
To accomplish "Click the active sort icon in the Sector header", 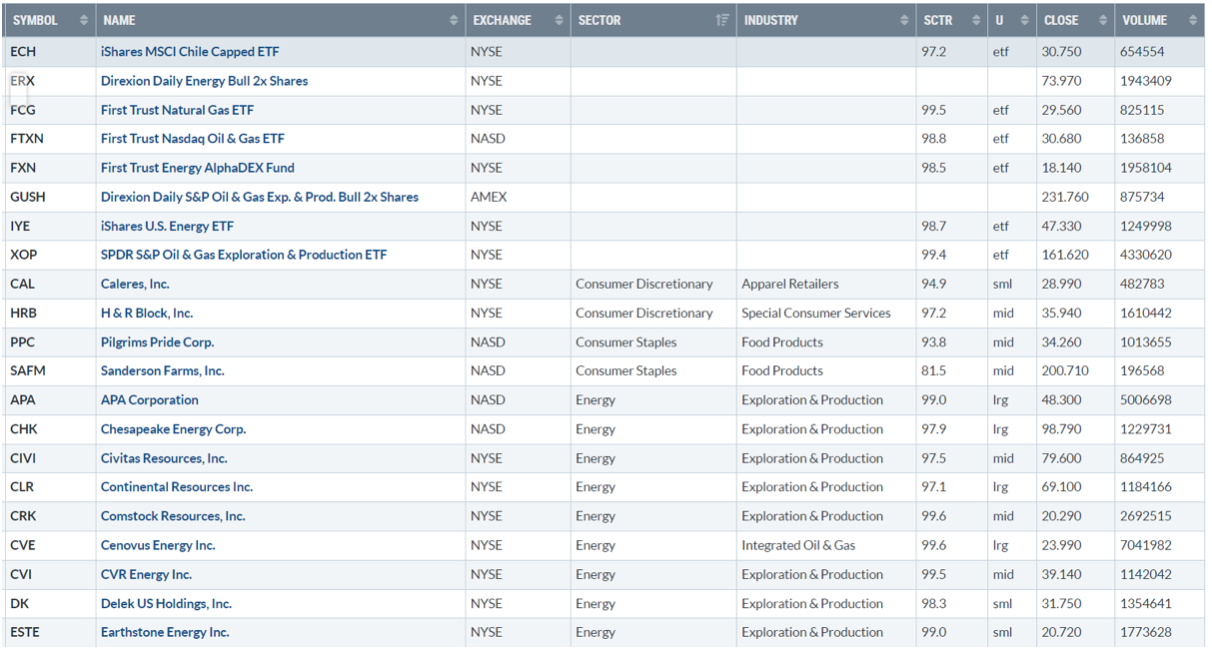I will 722,20.
